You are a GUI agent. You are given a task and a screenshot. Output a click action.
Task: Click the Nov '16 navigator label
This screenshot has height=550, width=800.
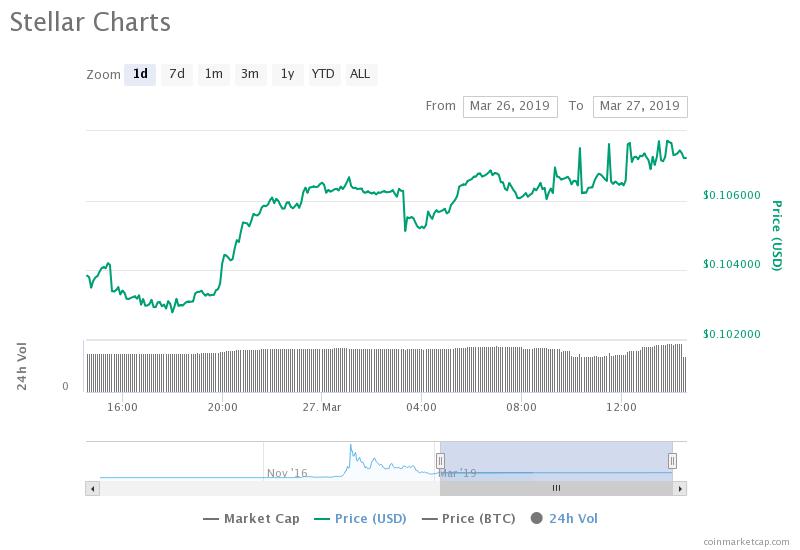click(x=287, y=473)
